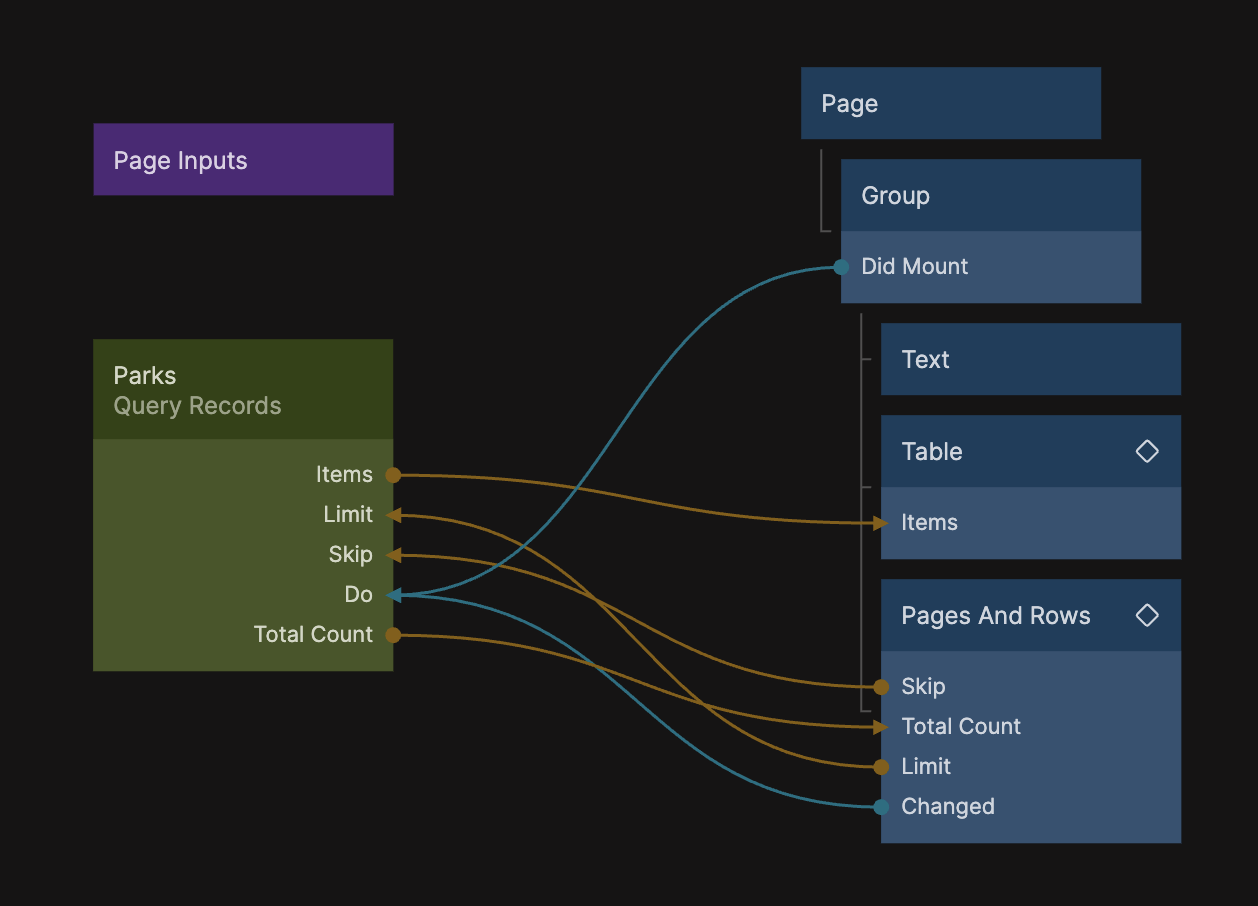Select the Pages And Rows node title
This screenshot has width=1258, height=906.
coord(996,616)
